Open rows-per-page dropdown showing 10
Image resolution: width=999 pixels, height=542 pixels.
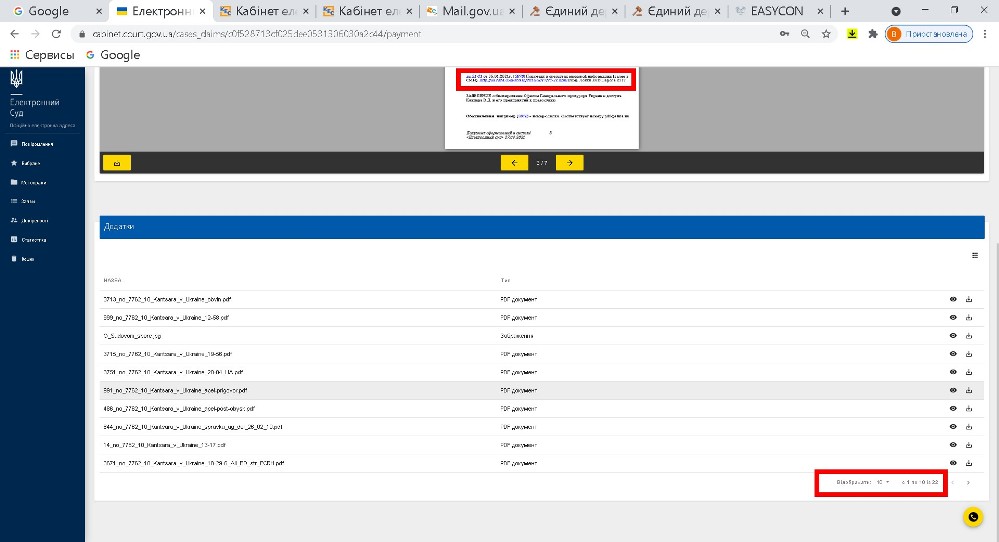(x=882, y=483)
